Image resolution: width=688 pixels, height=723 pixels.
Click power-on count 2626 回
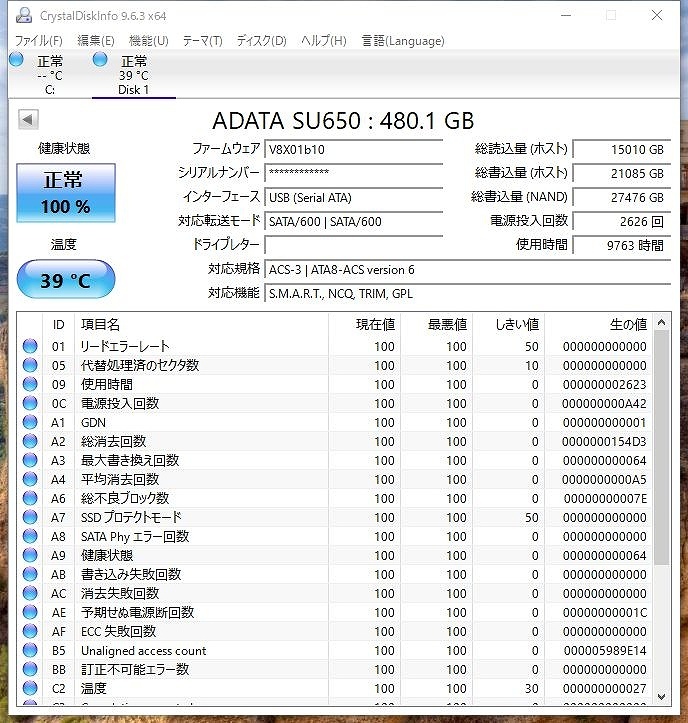click(622, 221)
